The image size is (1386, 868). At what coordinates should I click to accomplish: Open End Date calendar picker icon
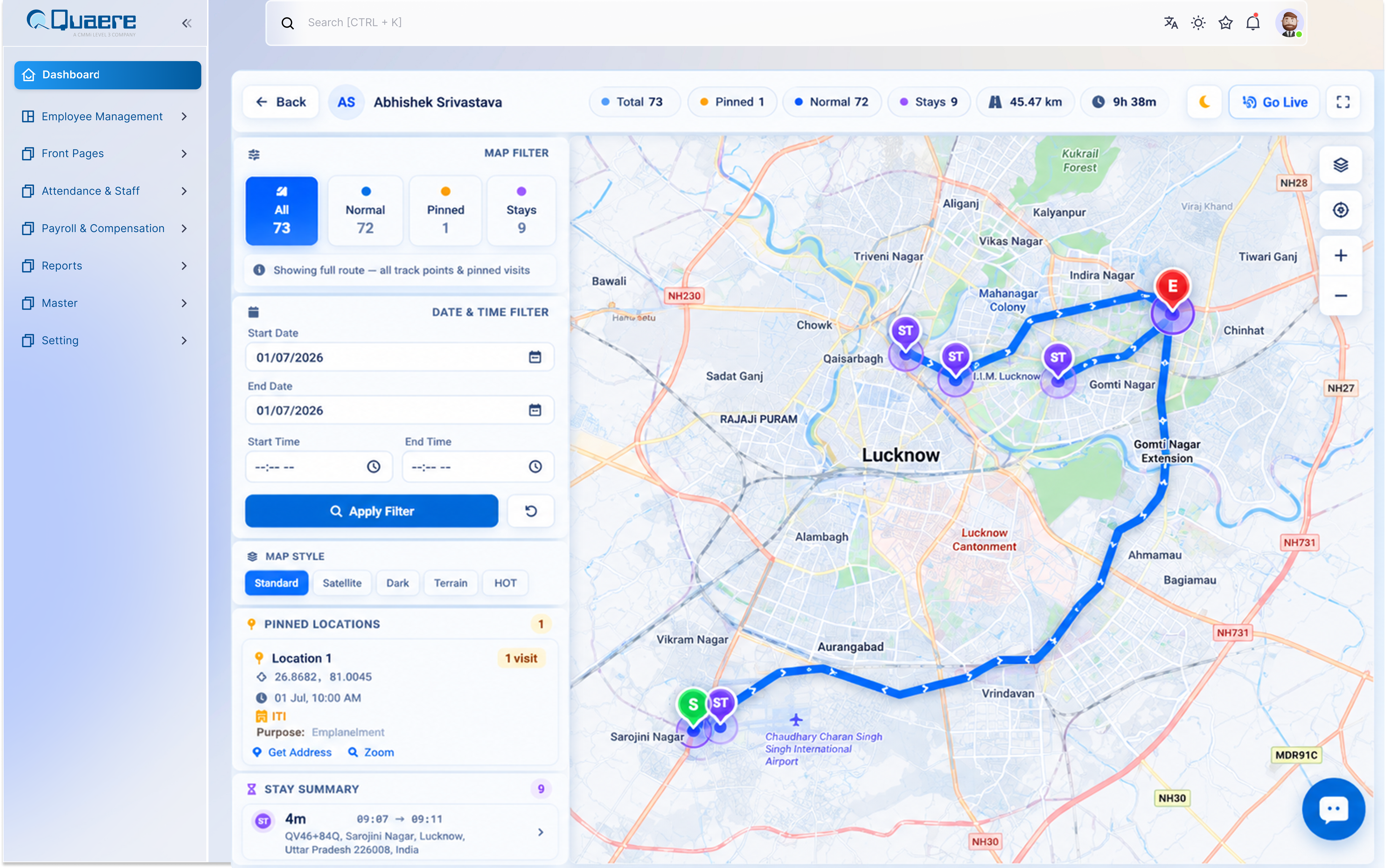click(535, 410)
